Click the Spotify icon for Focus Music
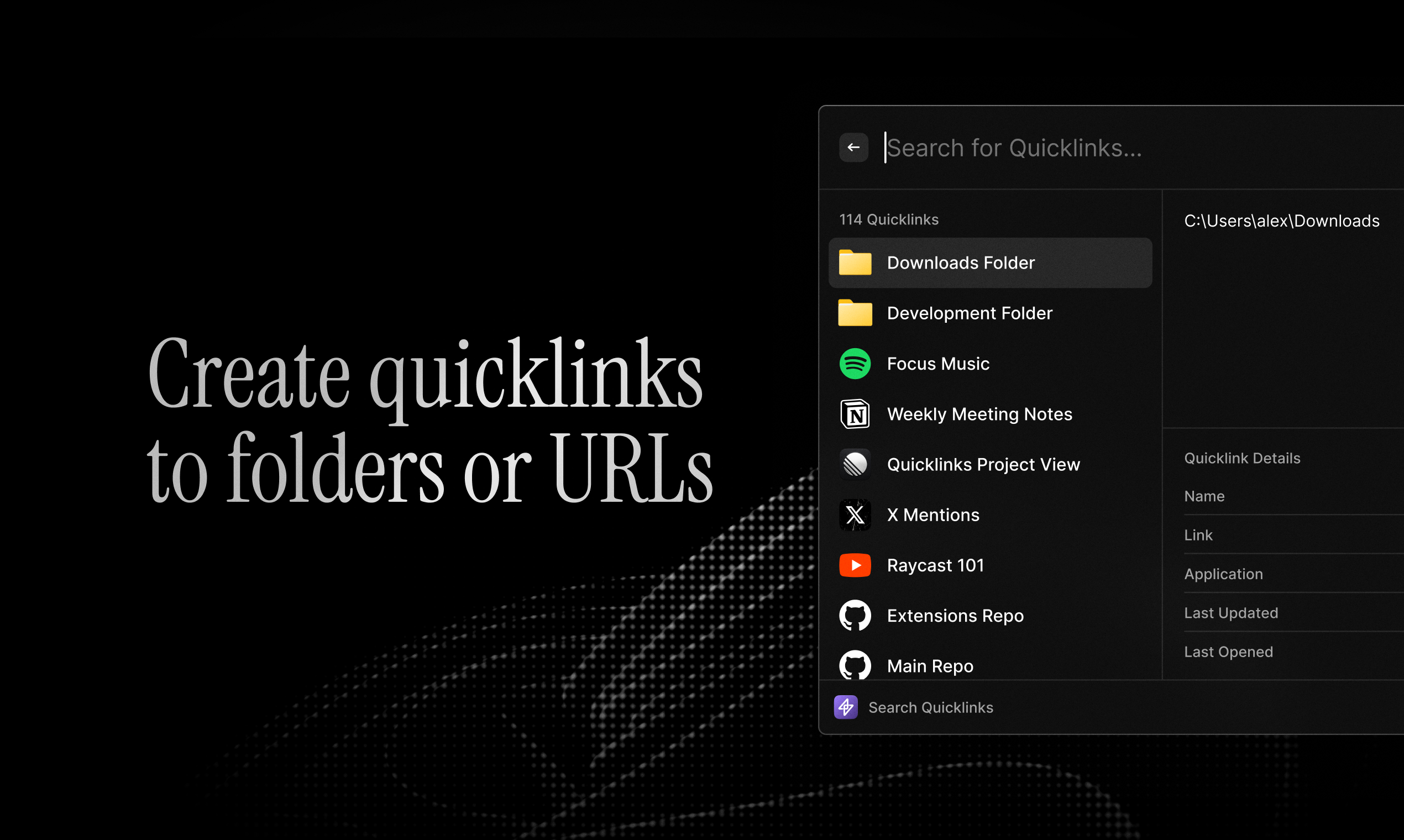Screen dimensions: 1404x840 (855, 364)
